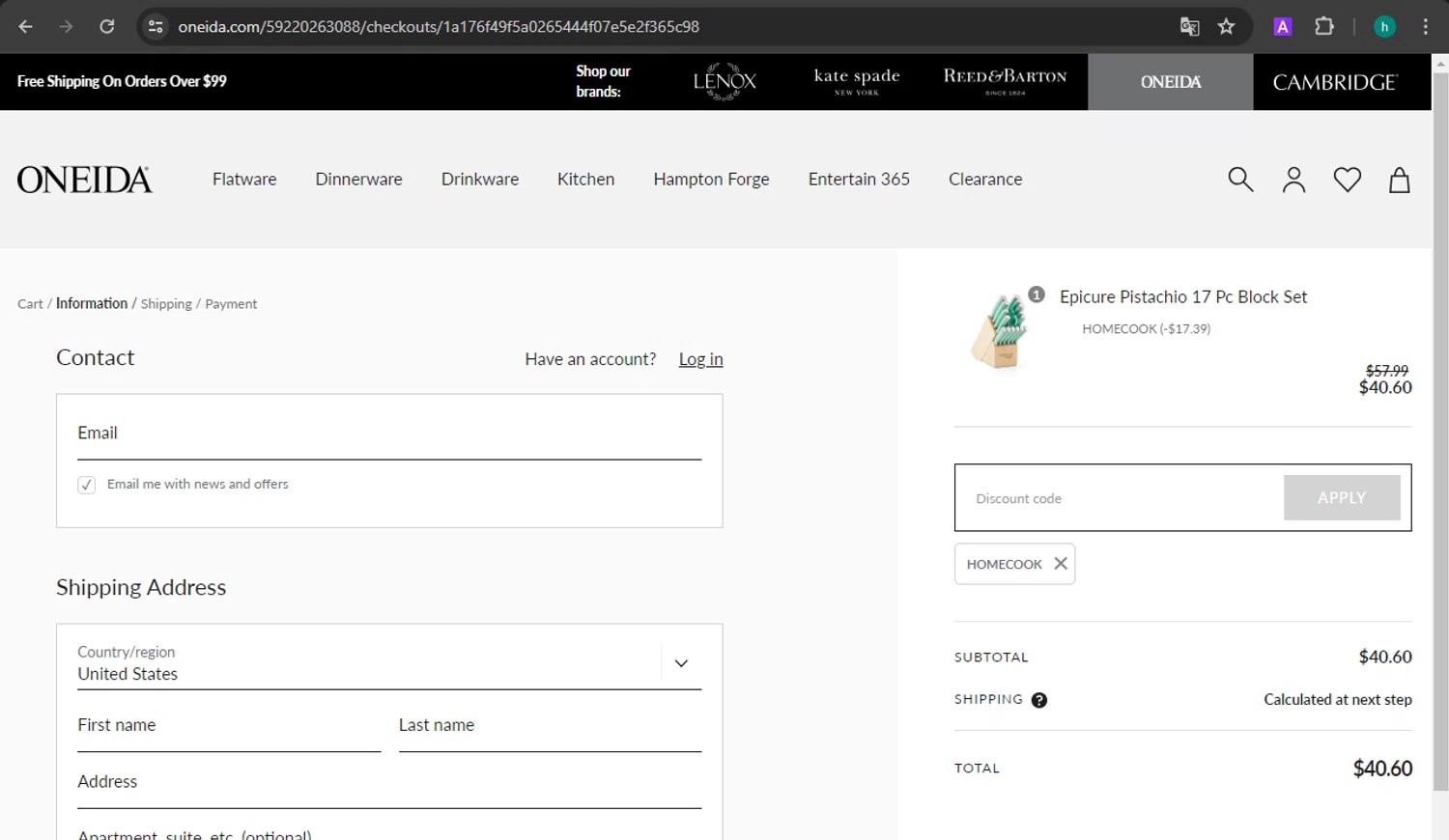Toggle Email me with news and offers
Image resolution: width=1449 pixels, height=840 pixels.
(87, 485)
